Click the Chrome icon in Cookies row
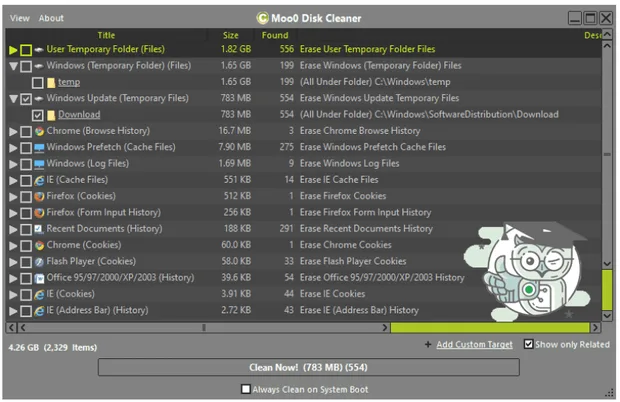620x402 pixels. 39,245
